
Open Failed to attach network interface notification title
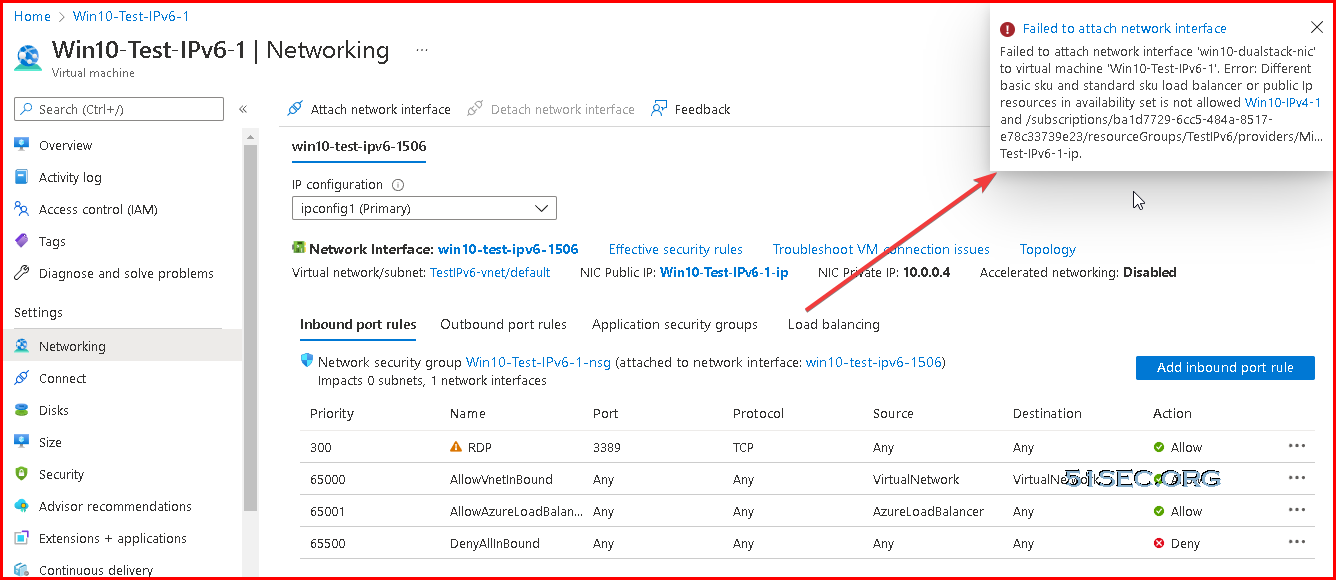1124,29
